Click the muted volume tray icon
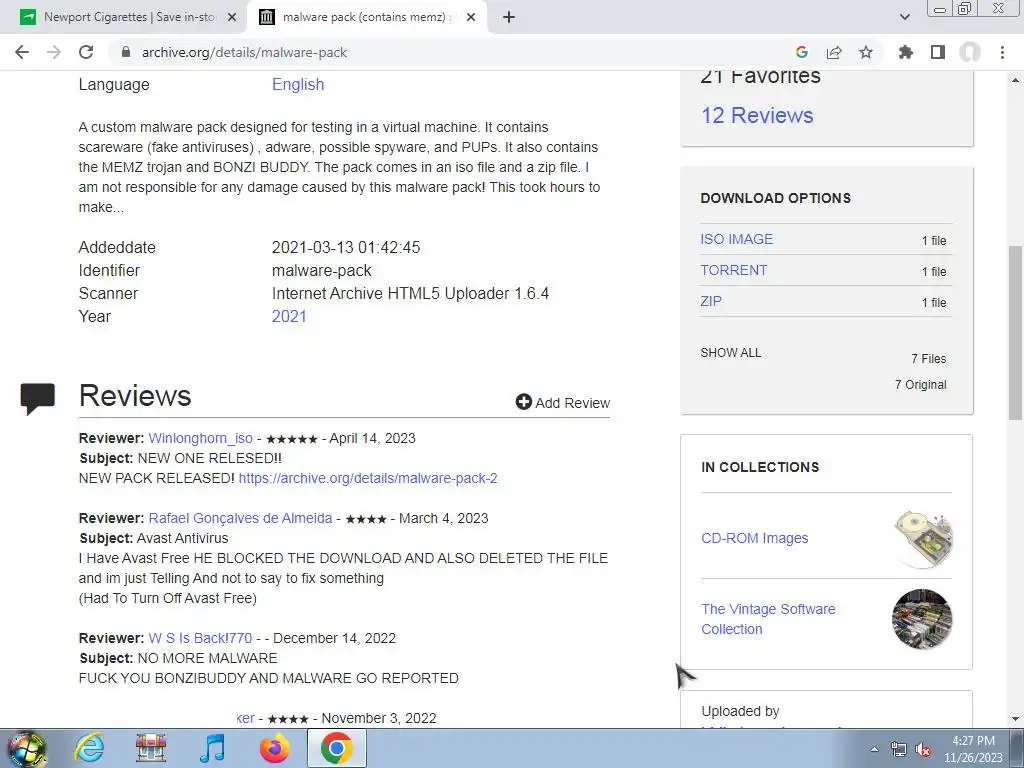1024x768 pixels. [x=923, y=749]
